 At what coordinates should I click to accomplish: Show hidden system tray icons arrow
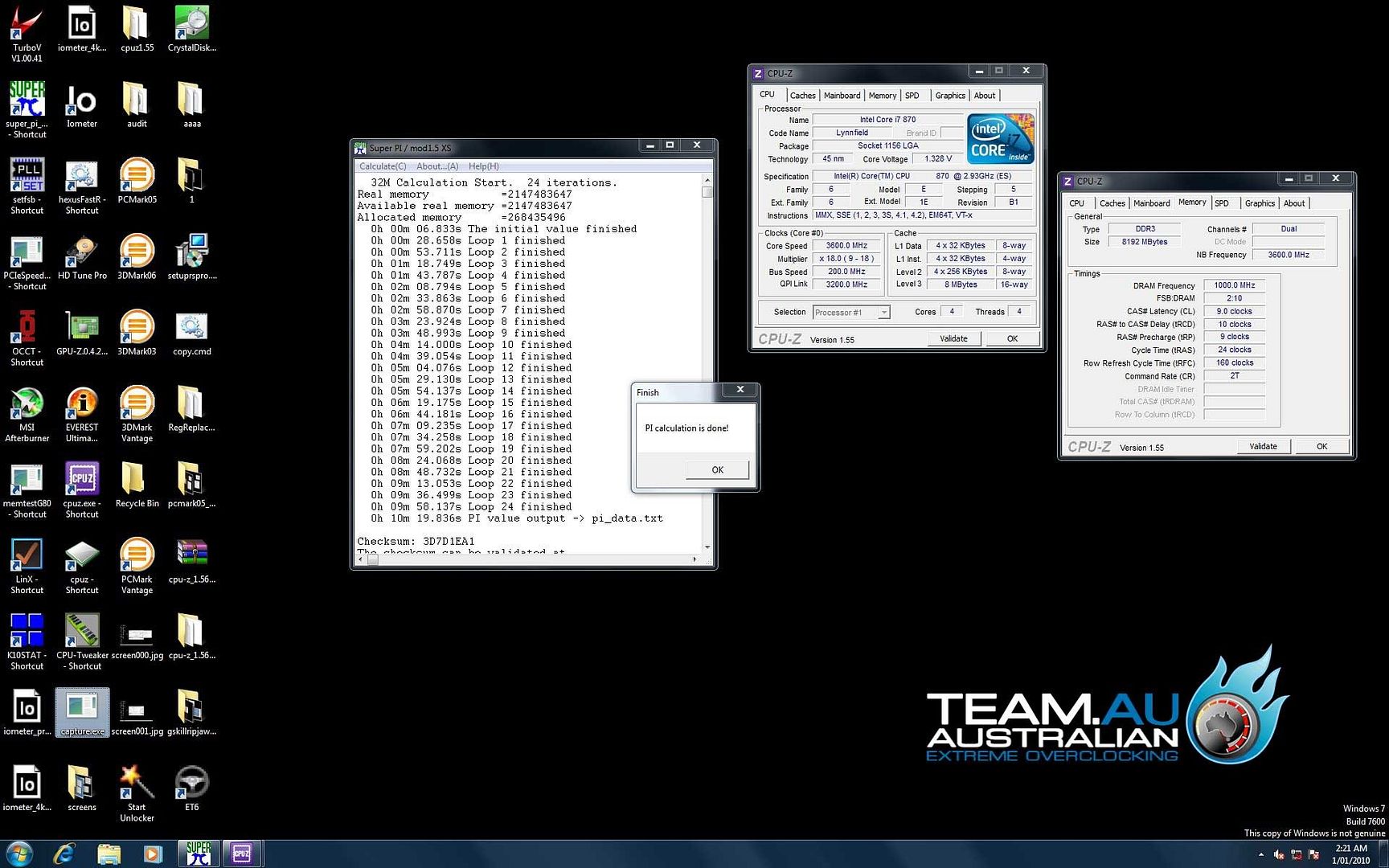click(1260, 854)
